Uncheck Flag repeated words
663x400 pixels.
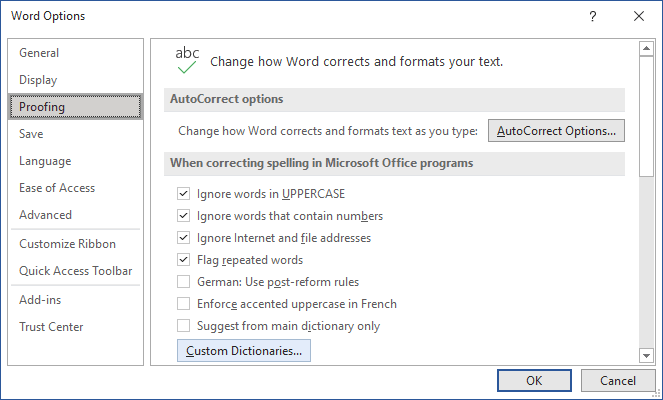[183, 260]
